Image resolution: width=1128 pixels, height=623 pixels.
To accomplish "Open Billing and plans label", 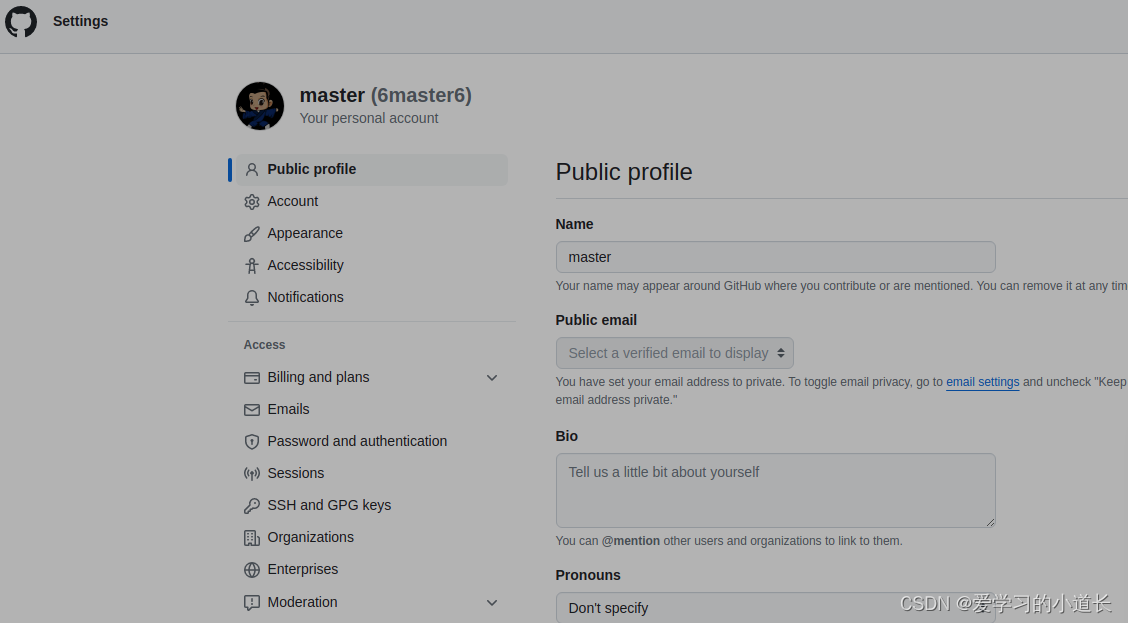I will click(x=319, y=378).
